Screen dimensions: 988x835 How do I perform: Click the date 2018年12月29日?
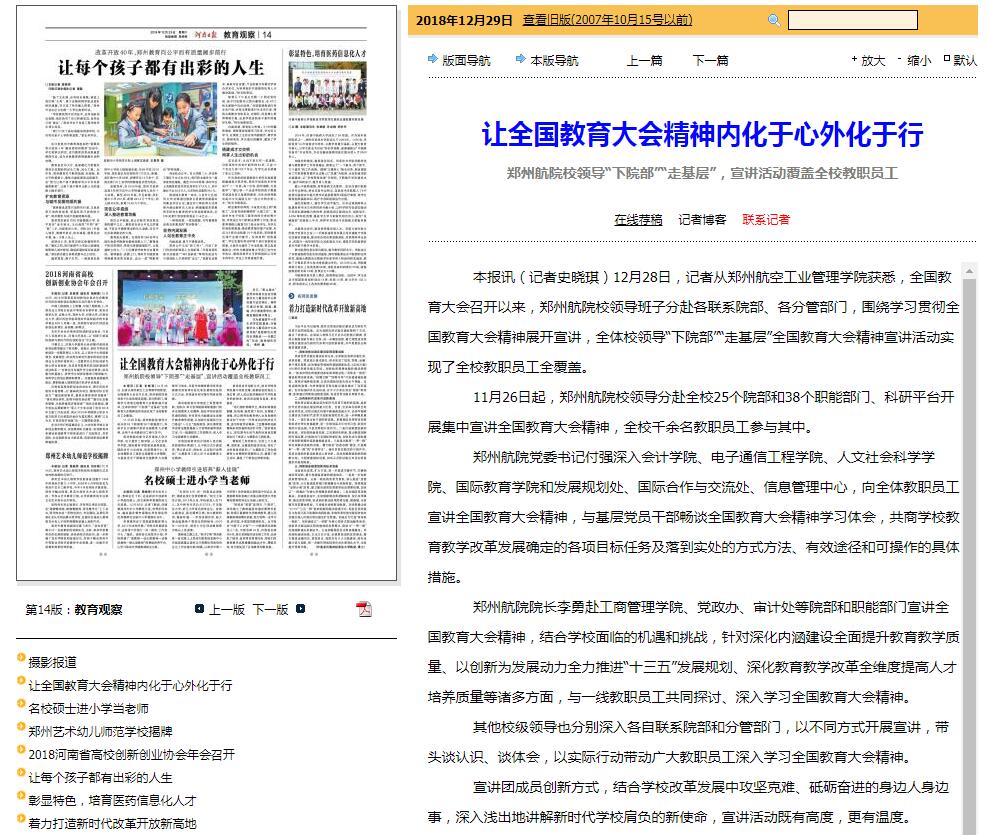464,20
